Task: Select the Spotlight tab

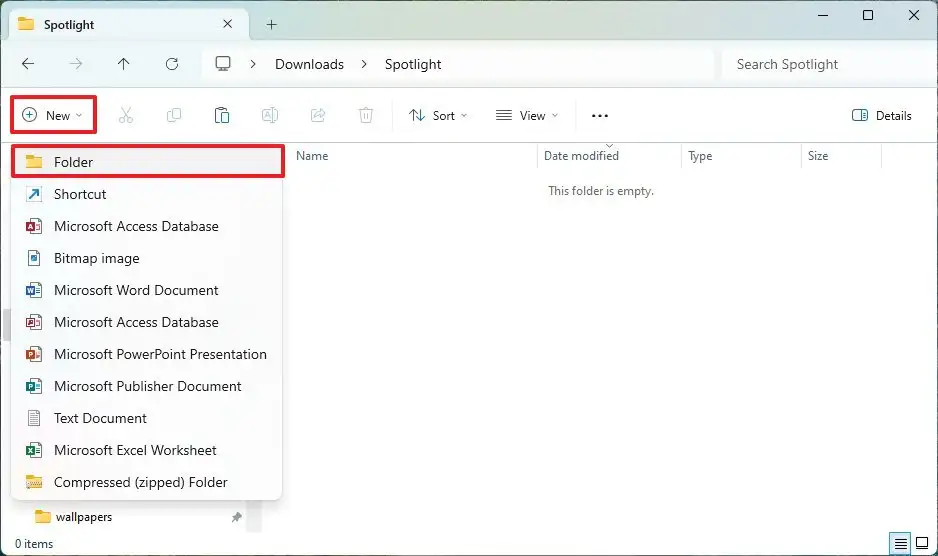Action: pos(129,25)
